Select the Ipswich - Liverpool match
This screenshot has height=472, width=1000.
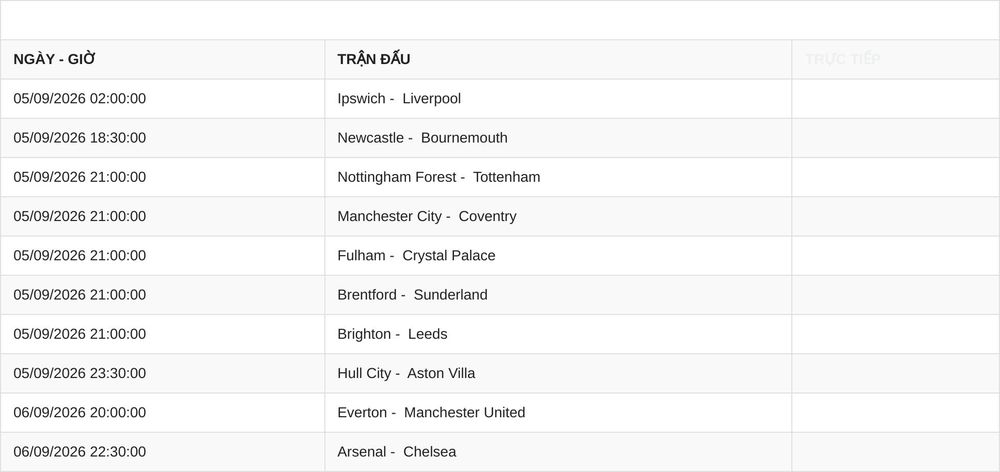point(399,99)
